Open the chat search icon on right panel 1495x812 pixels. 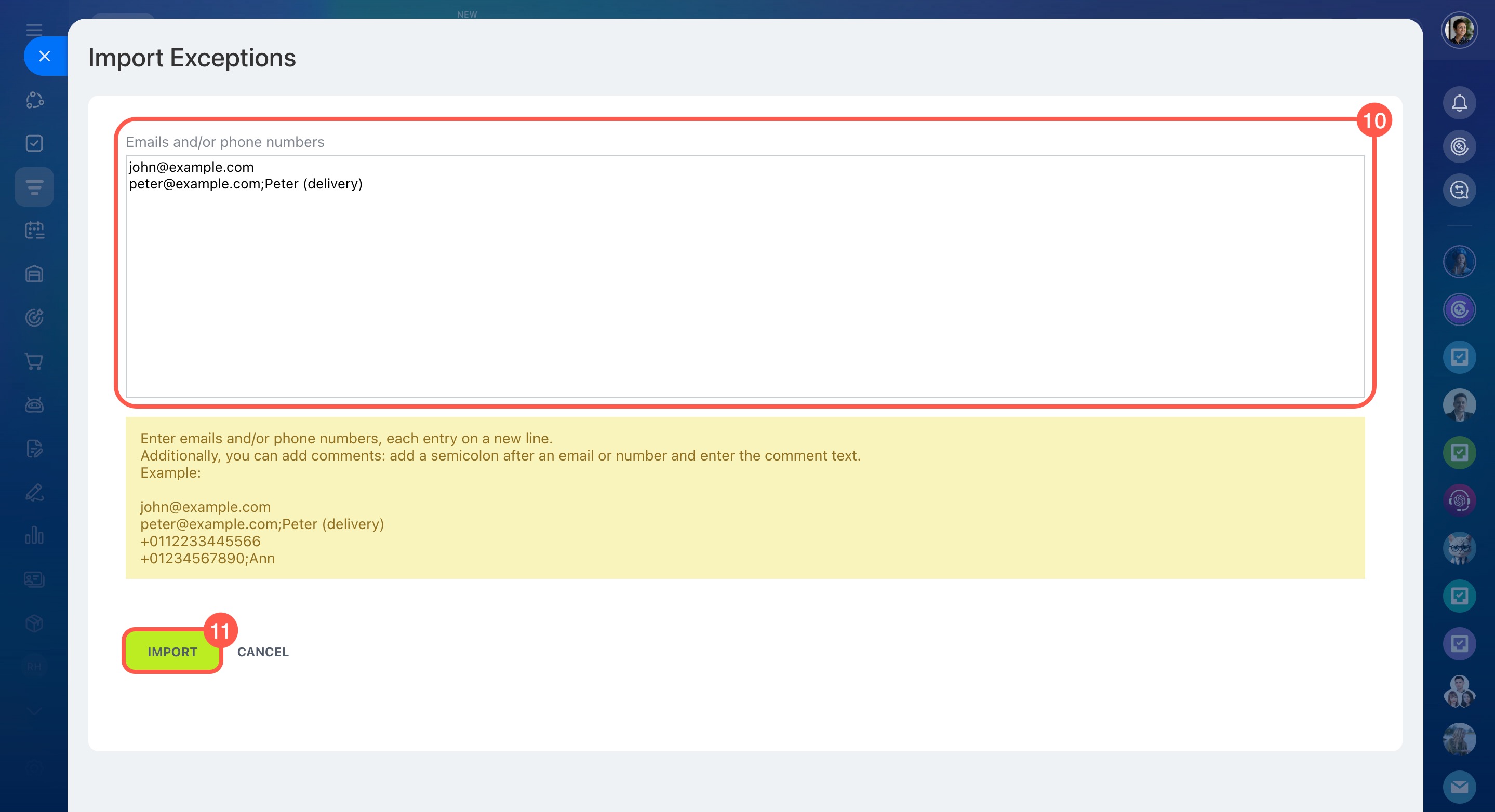(1459, 190)
